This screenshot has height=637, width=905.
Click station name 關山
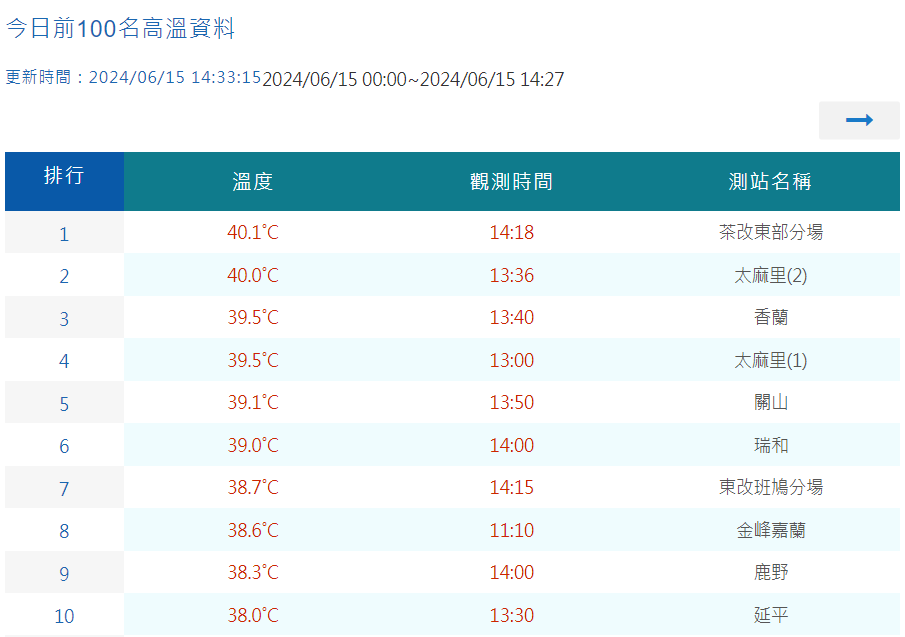pos(771,402)
